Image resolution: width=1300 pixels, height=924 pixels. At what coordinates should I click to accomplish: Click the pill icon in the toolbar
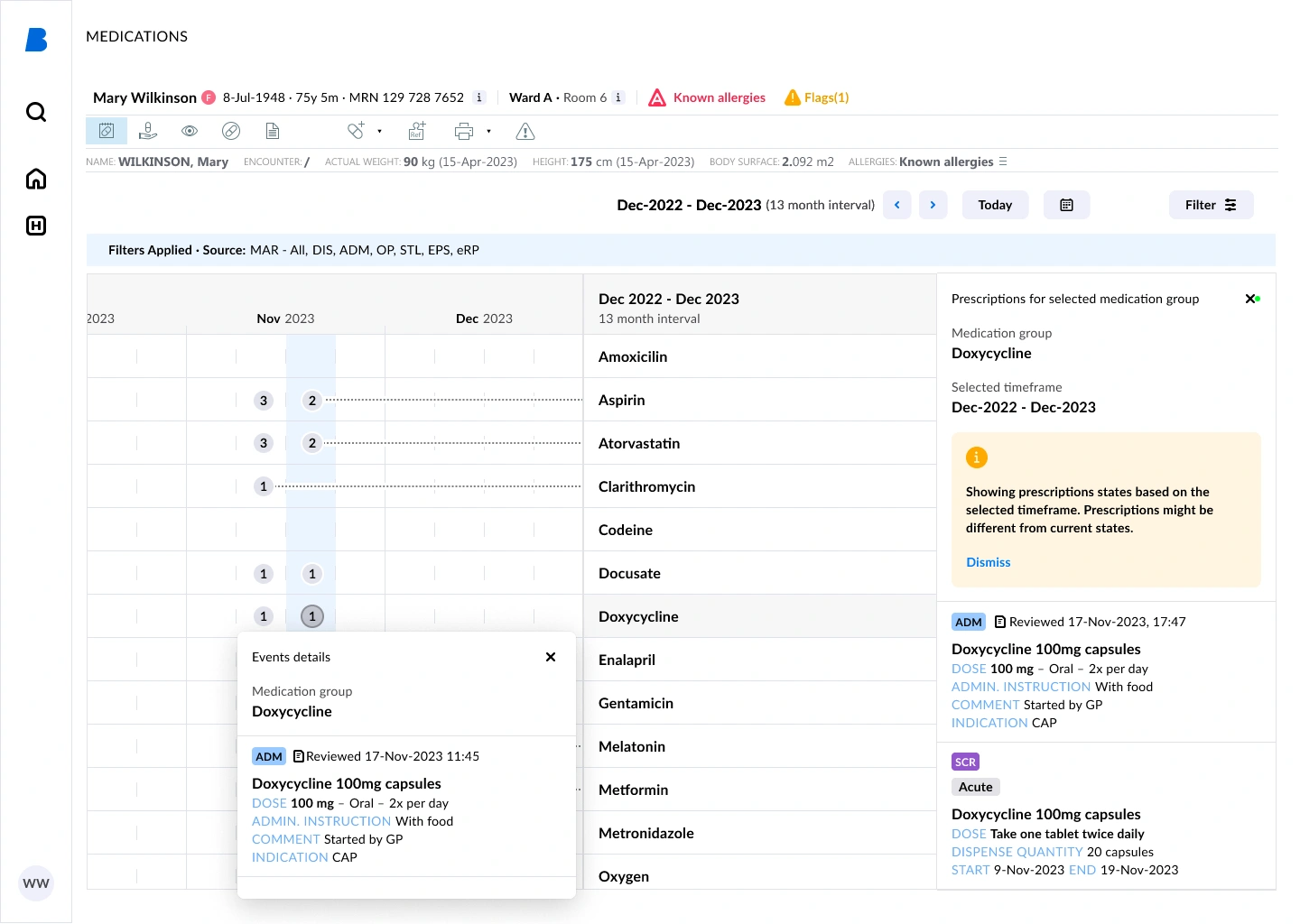(231, 131)
